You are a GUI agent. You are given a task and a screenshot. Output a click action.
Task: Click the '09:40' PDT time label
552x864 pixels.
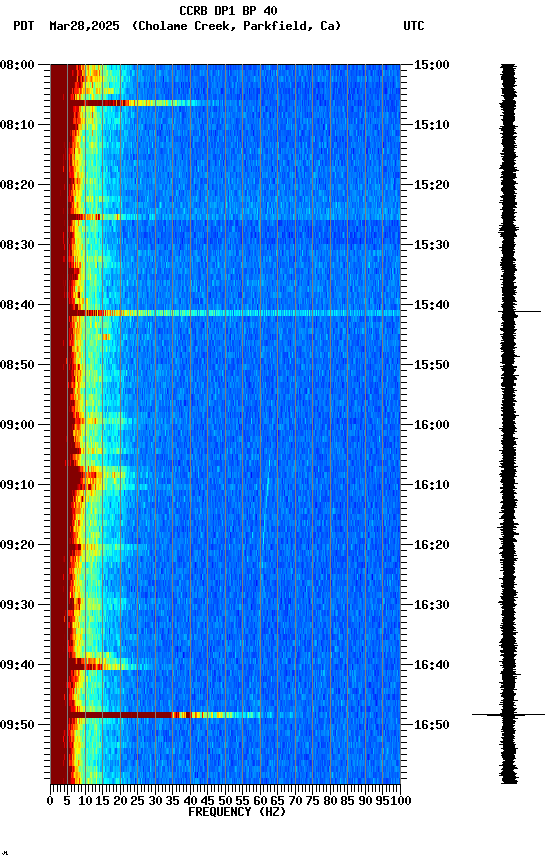click(17, 666)
